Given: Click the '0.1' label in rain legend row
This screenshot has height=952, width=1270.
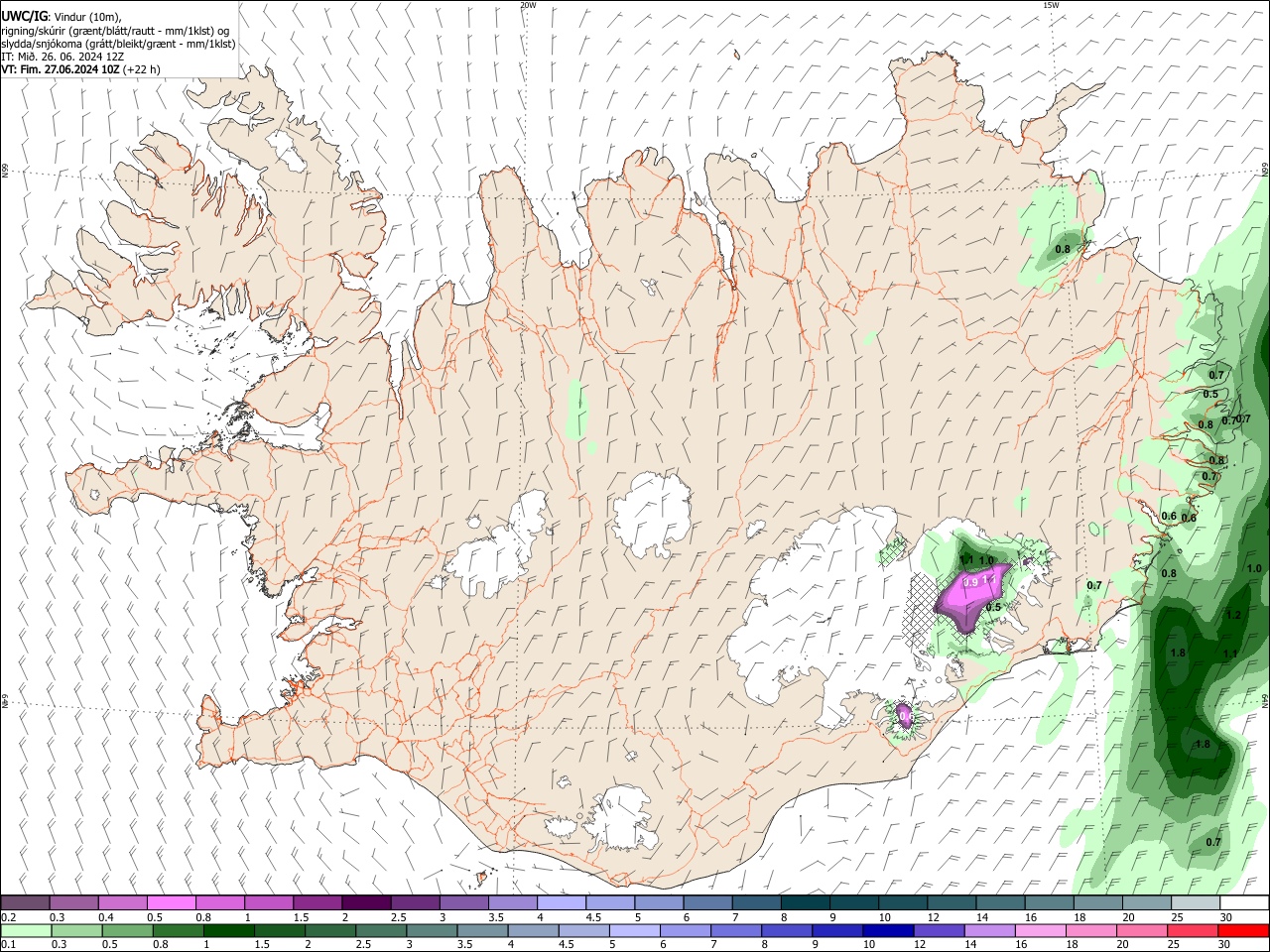Looking at the screenshot, I should point(7,945).
